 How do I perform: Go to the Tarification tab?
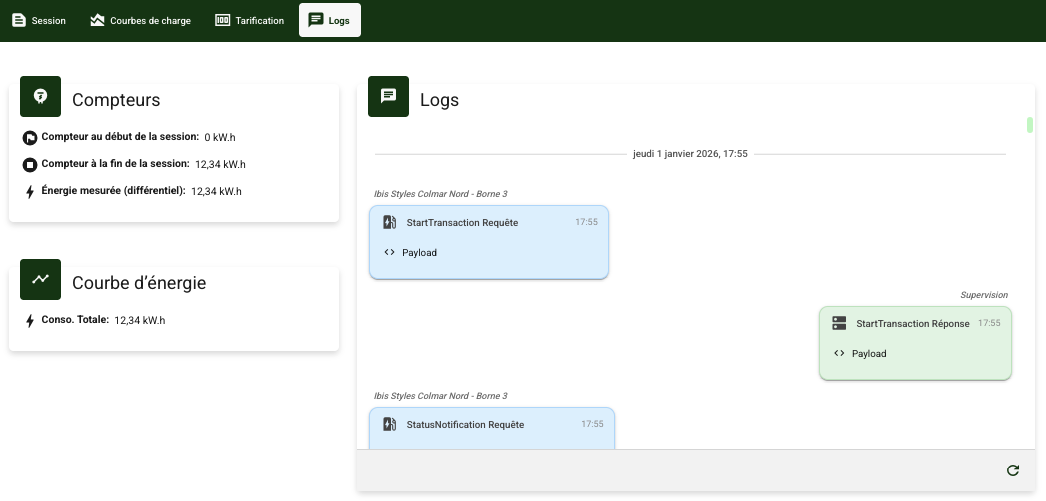point(250,20)
